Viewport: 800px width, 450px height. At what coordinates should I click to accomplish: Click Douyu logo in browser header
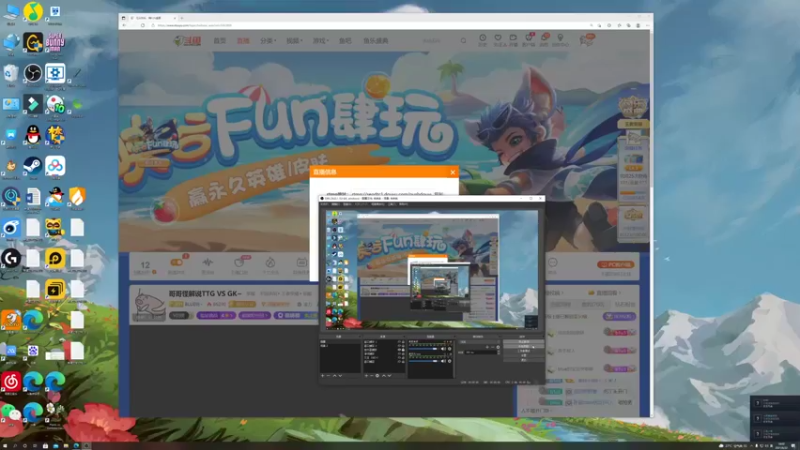[x=188, y=40]
